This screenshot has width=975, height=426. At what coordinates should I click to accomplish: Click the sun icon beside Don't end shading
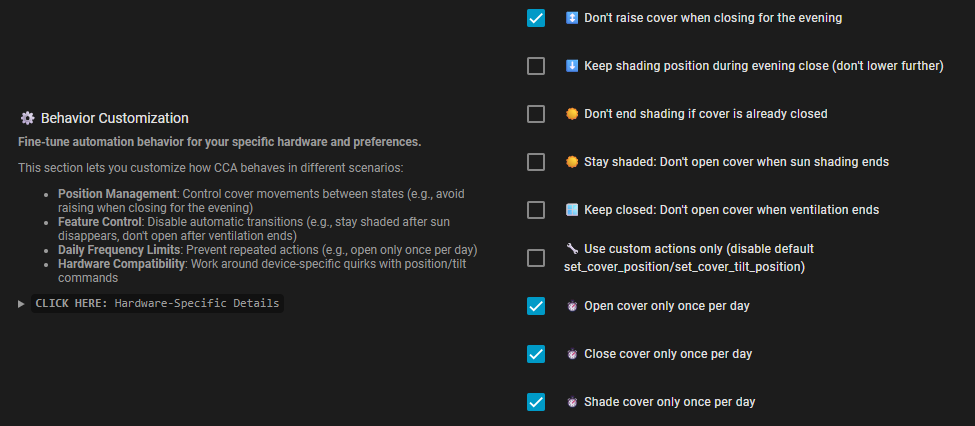point(572,114)
